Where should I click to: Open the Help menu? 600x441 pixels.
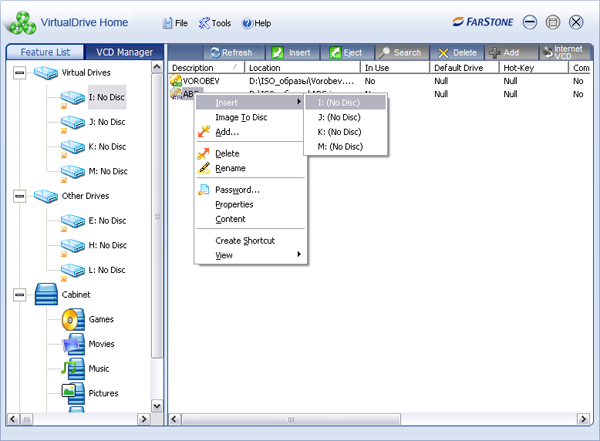click(256, 23)
